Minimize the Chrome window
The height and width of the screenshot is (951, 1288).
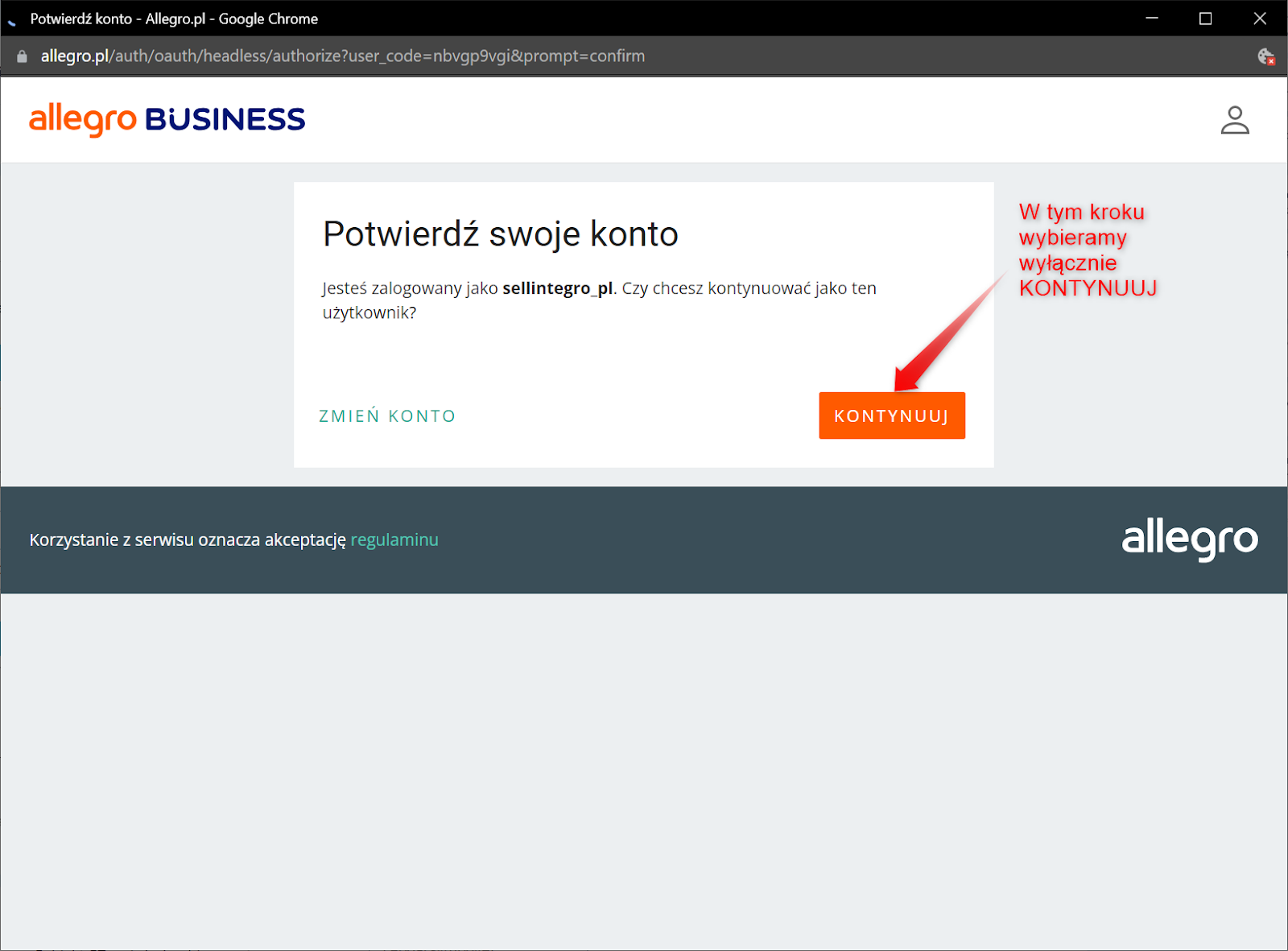point(1152,19)
